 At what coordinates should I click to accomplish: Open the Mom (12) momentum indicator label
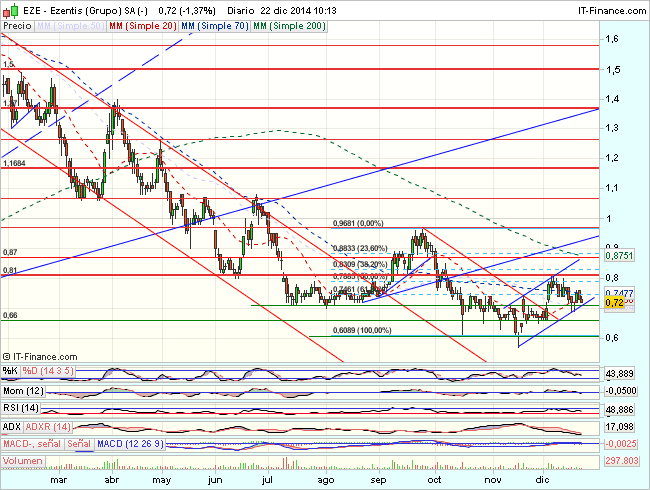23,391
